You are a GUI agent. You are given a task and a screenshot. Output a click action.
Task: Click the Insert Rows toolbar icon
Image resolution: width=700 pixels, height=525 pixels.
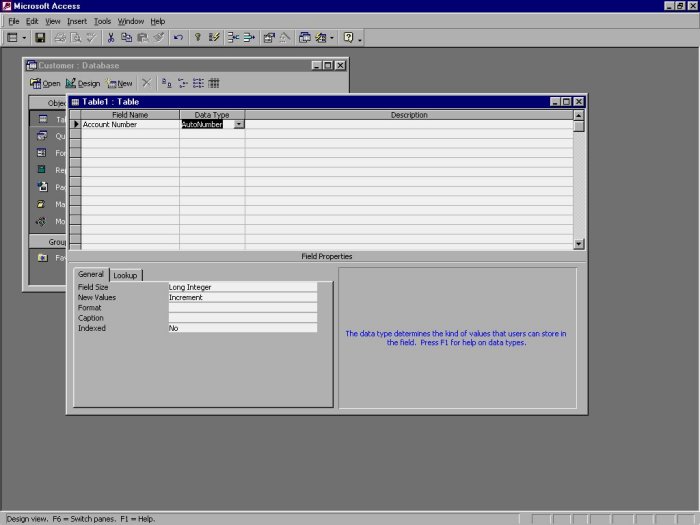coord(232,37)
